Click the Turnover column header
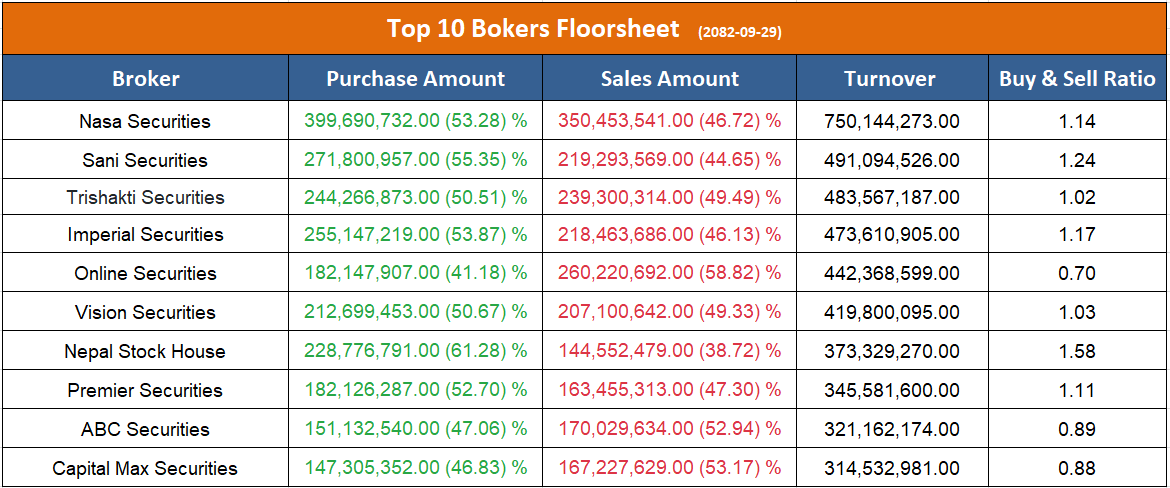 890,79
